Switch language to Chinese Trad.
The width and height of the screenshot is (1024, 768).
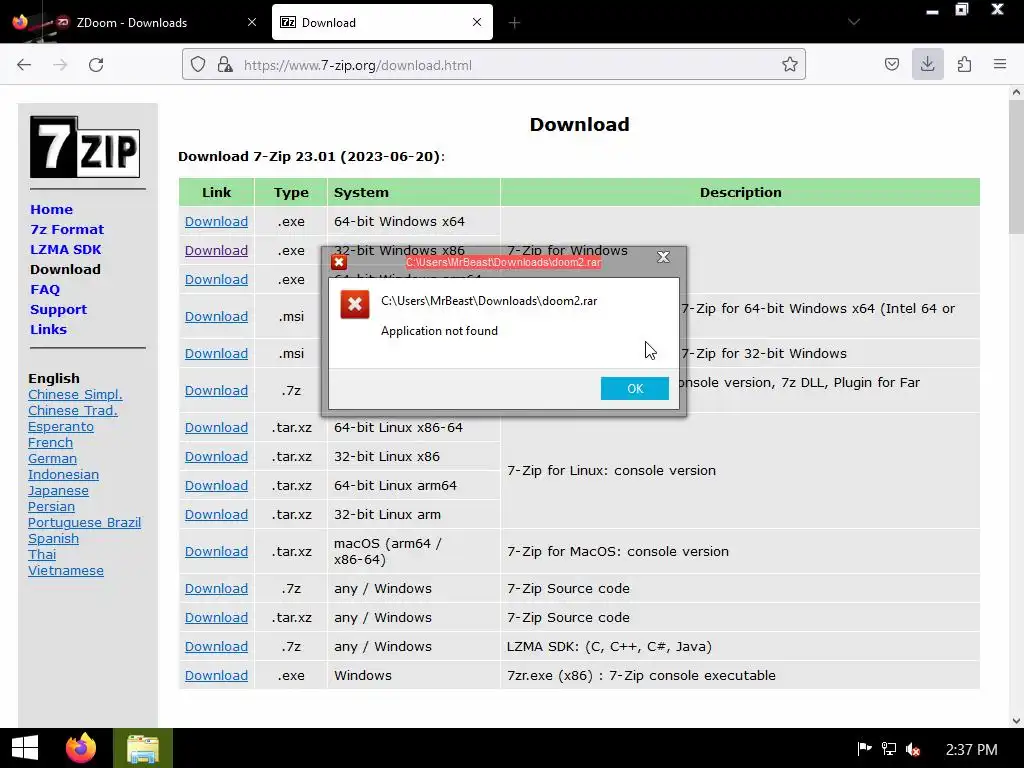pyautogui.click(x=72, y=410)
